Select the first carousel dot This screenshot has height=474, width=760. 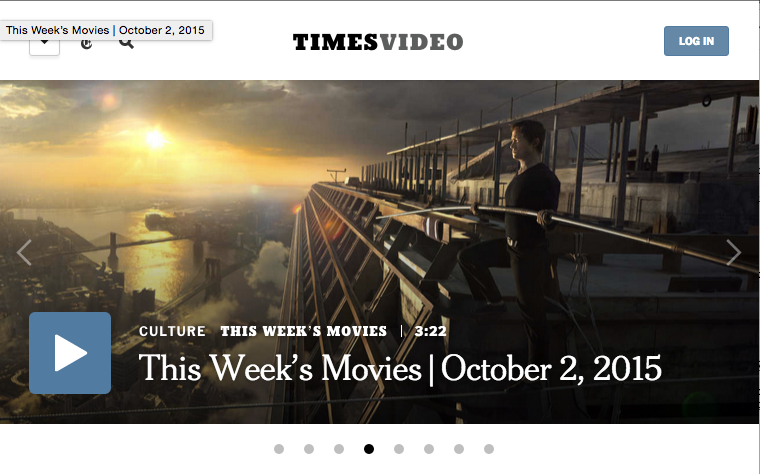(x=279, y=449)
